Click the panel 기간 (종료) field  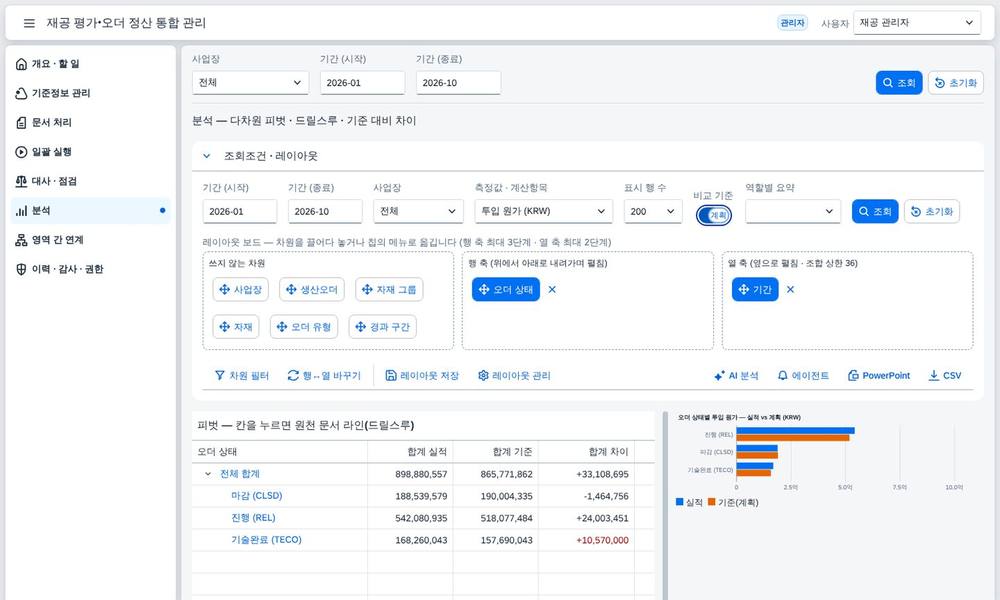325,212
